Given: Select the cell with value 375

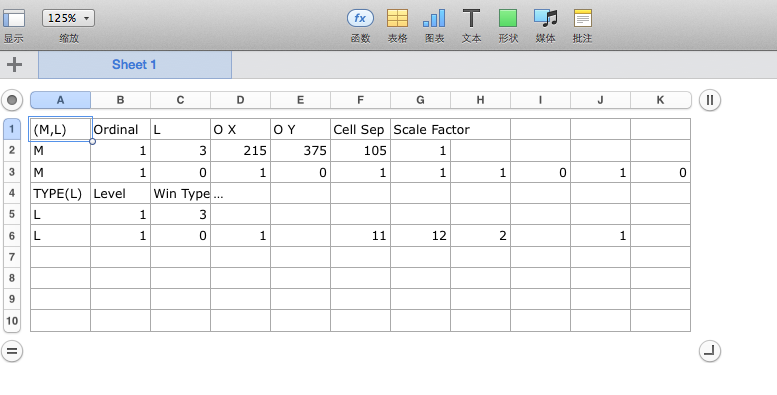Looking at the screenshot, I should (x=300, y=150).
